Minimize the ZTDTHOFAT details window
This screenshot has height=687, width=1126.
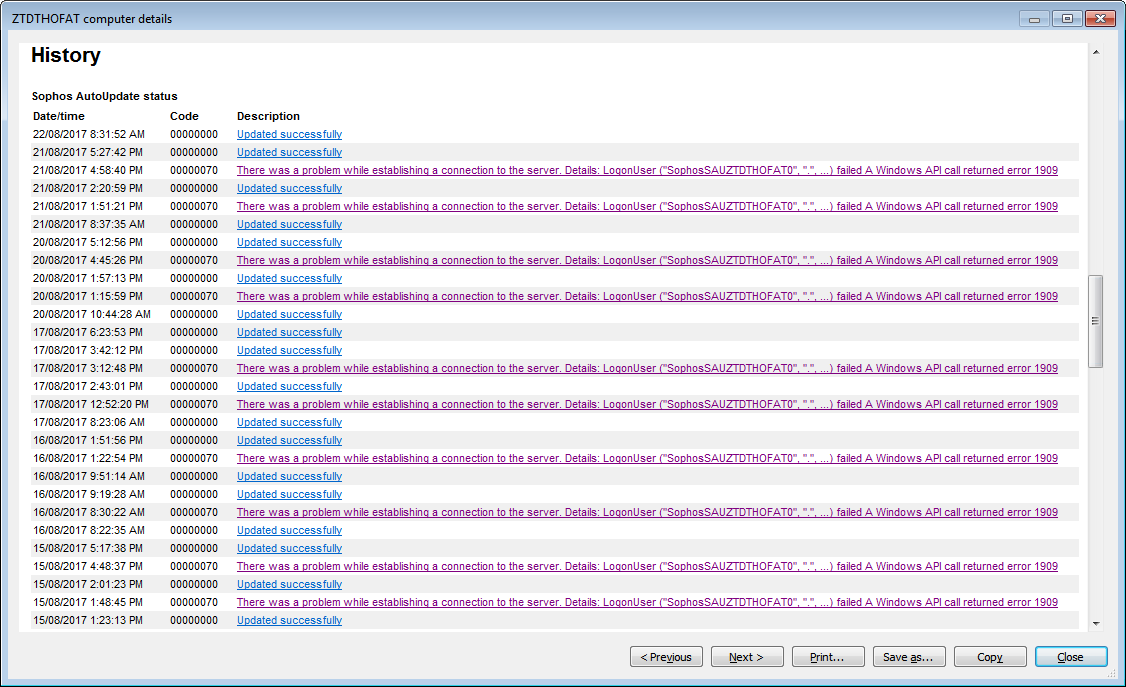[x=1034, y=19]
